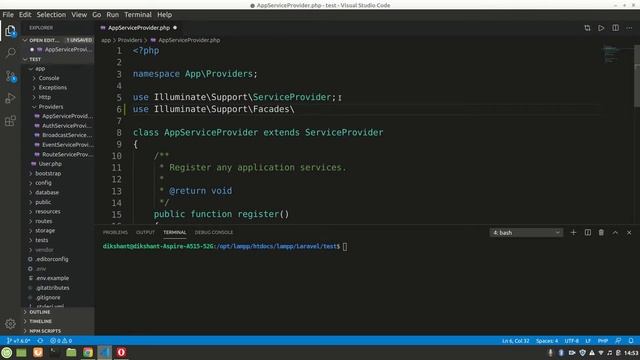Open the Manage gear icon
The image size is (640, 360).
tap(11, 324)
